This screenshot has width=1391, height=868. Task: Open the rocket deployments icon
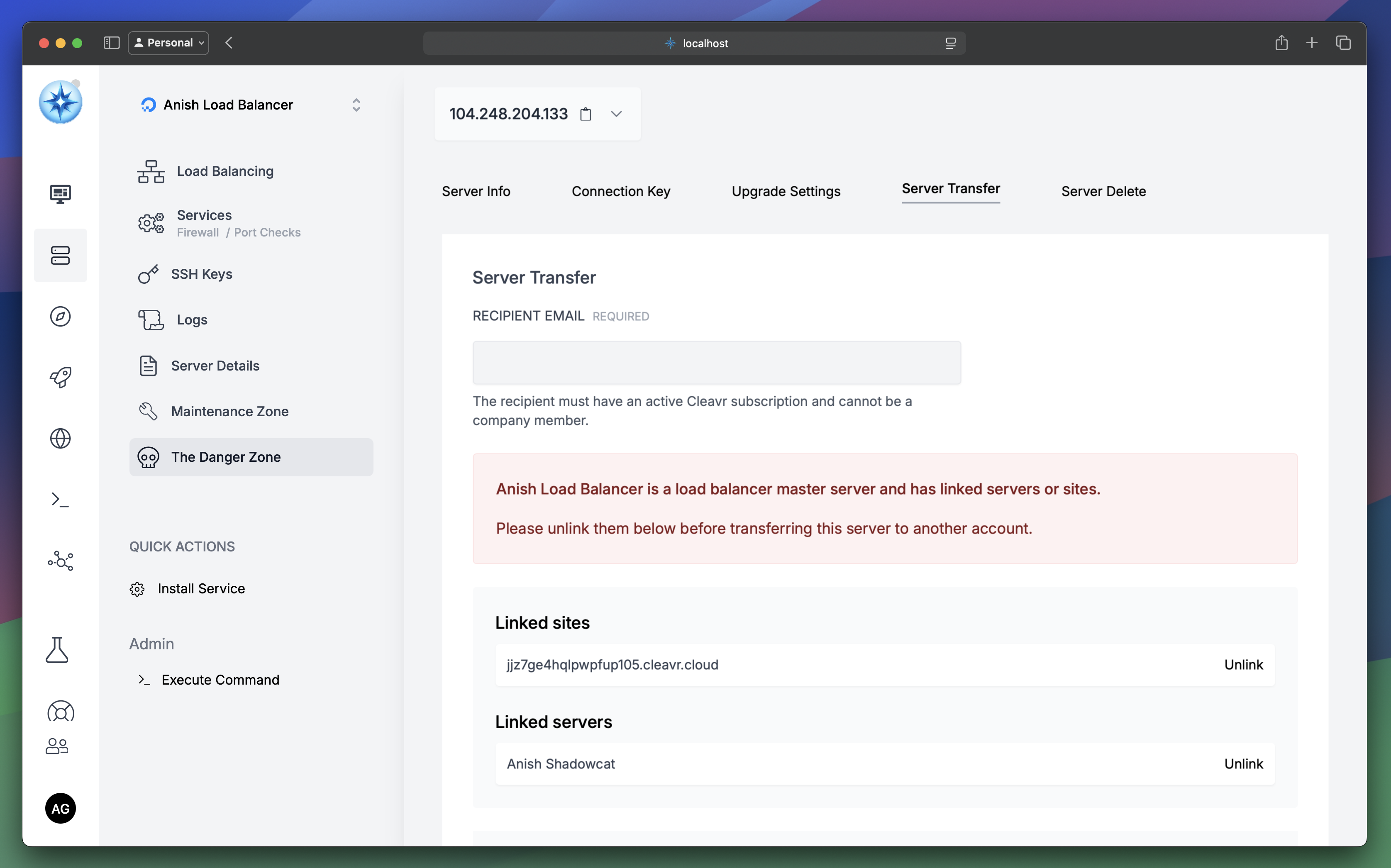(x=60, y=377)
